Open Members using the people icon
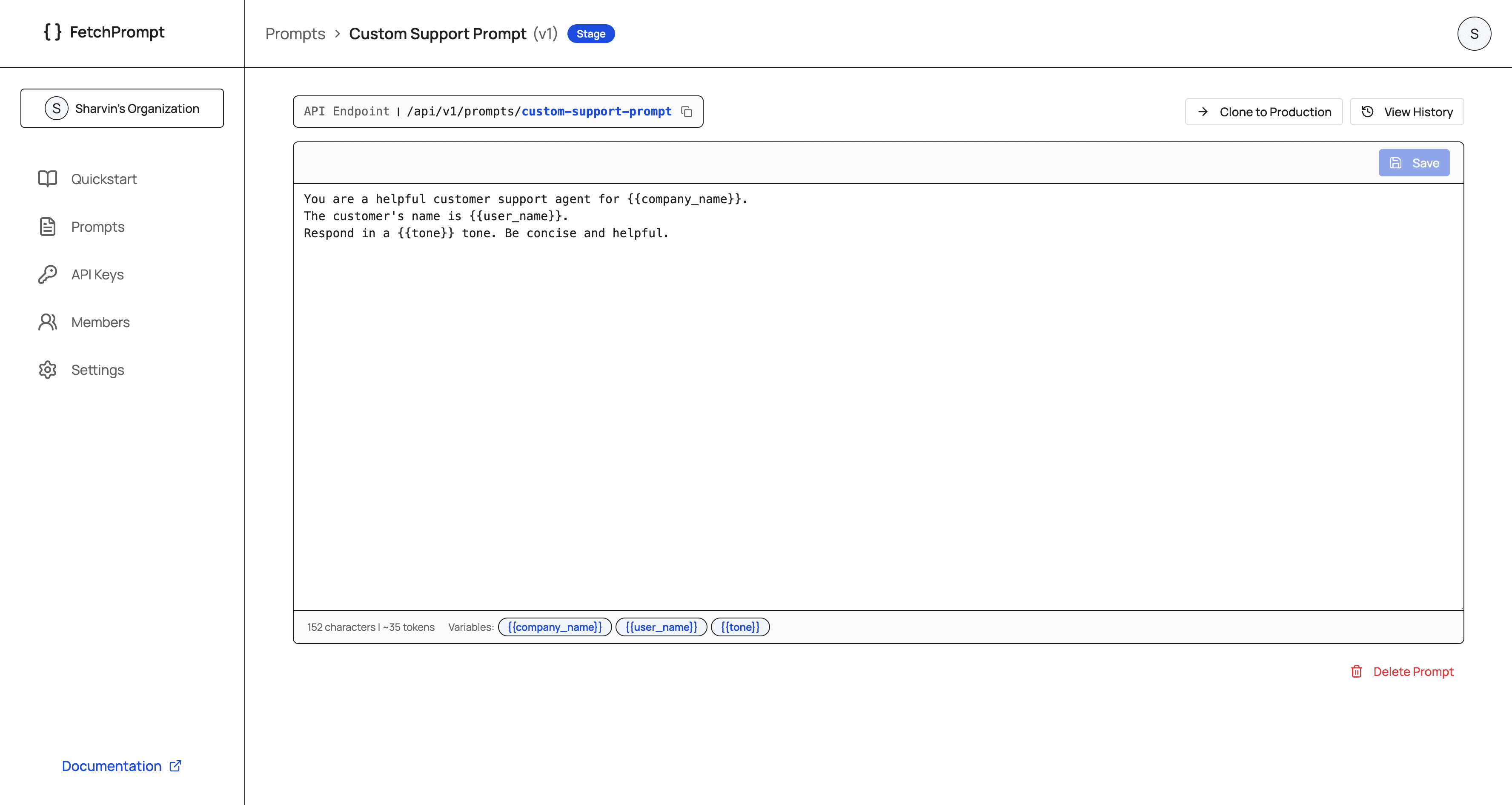The image size is (1512, 805). click(47, 322)
